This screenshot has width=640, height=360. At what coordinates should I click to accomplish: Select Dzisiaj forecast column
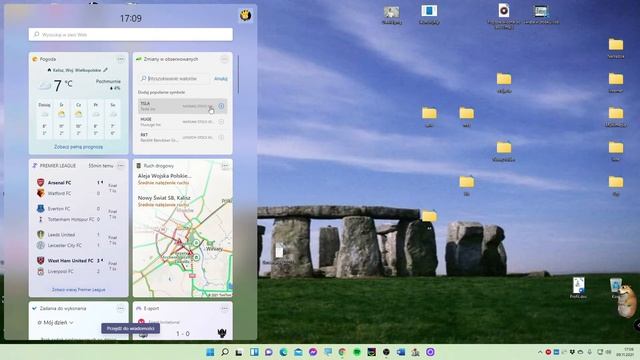pos(44,119)
